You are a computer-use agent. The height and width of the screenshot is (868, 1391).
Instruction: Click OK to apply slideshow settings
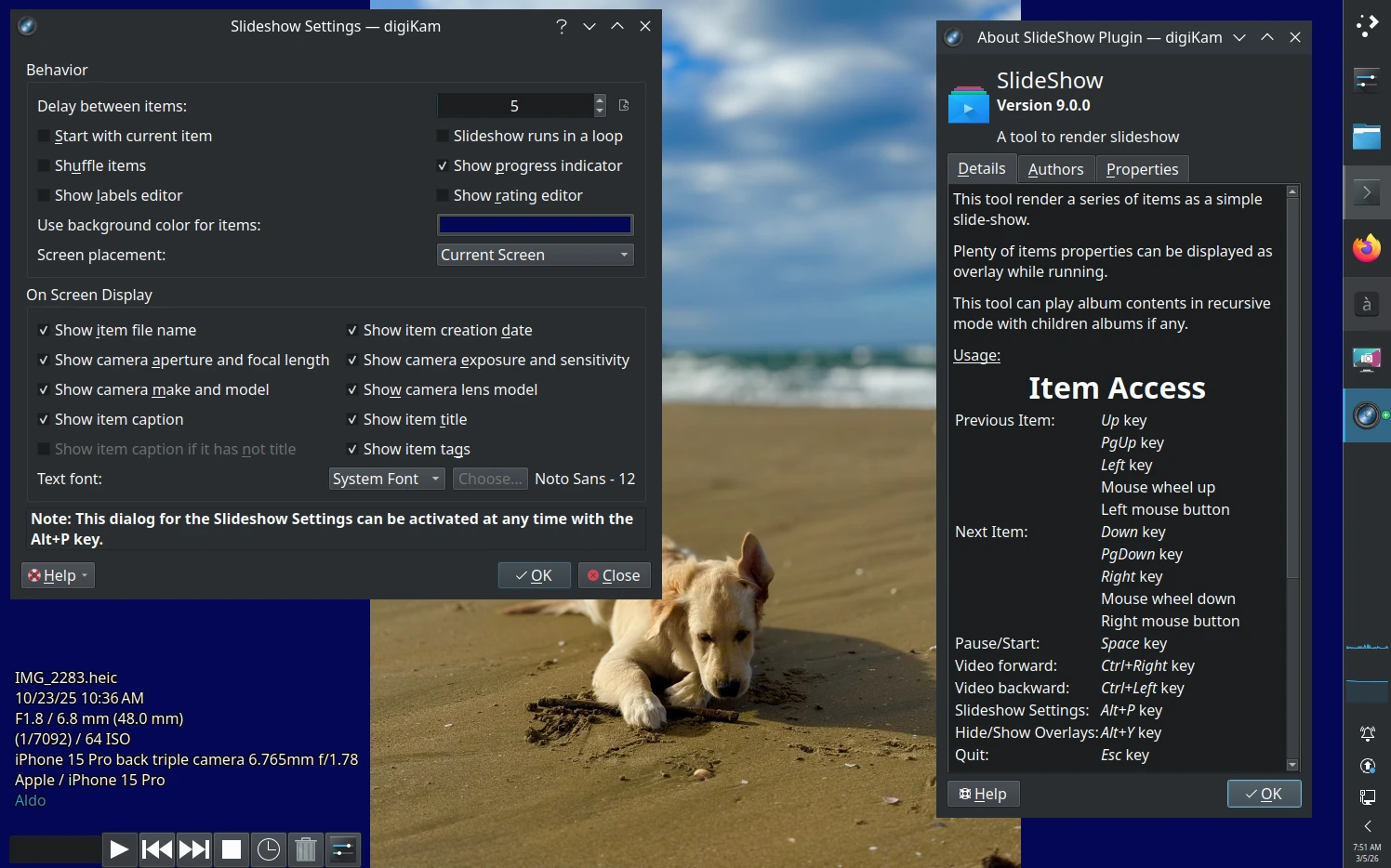coord(534,575)
